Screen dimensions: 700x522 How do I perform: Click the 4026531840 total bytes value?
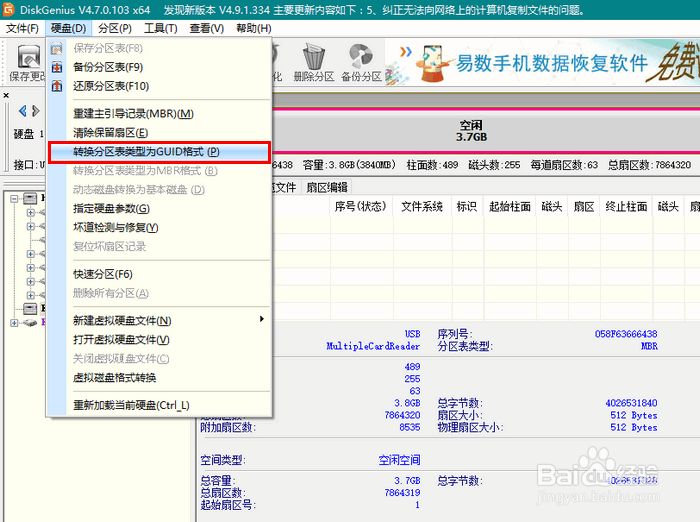pyautogui.click(x=631, y=403)
